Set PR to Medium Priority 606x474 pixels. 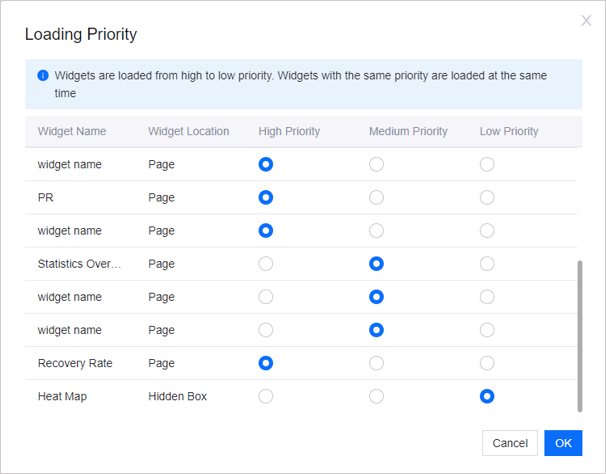coord(376,198)
